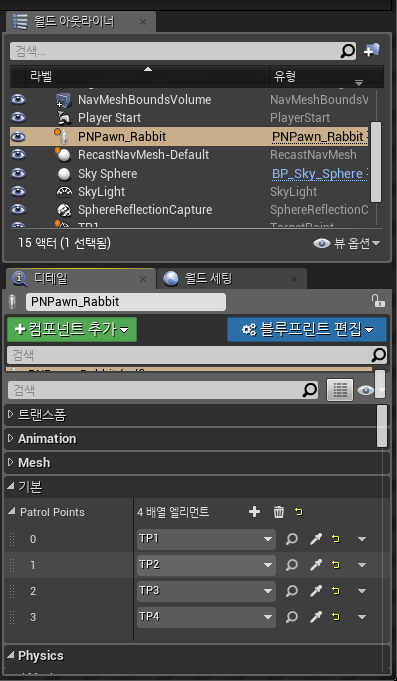The height and width of the screenshot is (681, 397).
Task: Reset Patrol Points array to default
Action: pyautogui.click(x=298, y=512)
